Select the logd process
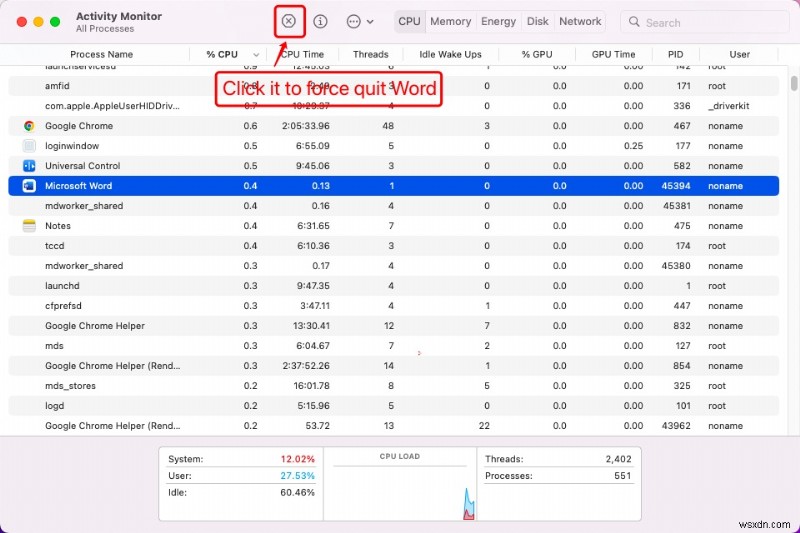The width and height of the screenshot is (800, 533). click(x=55, y=406)
